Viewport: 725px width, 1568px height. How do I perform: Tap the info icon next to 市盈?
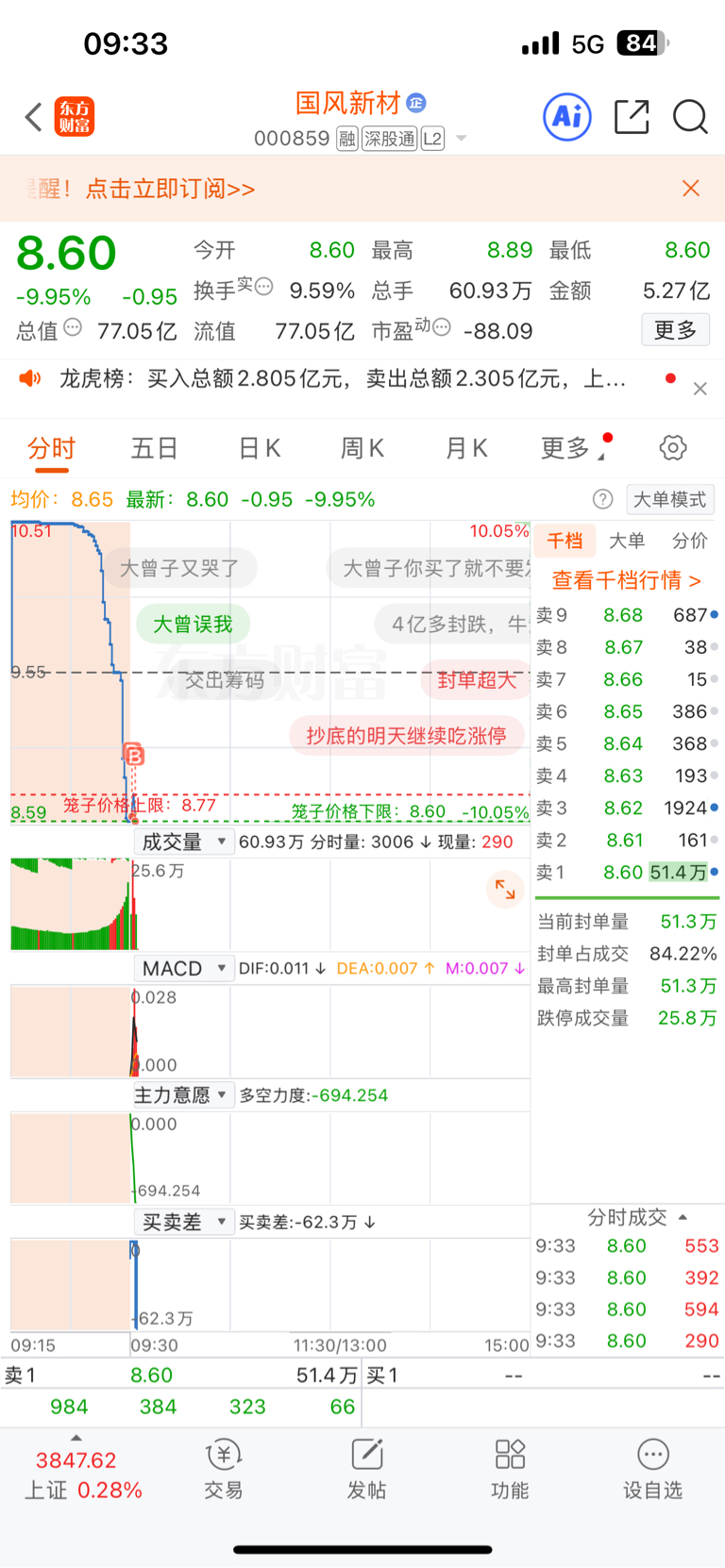(442, 327)
